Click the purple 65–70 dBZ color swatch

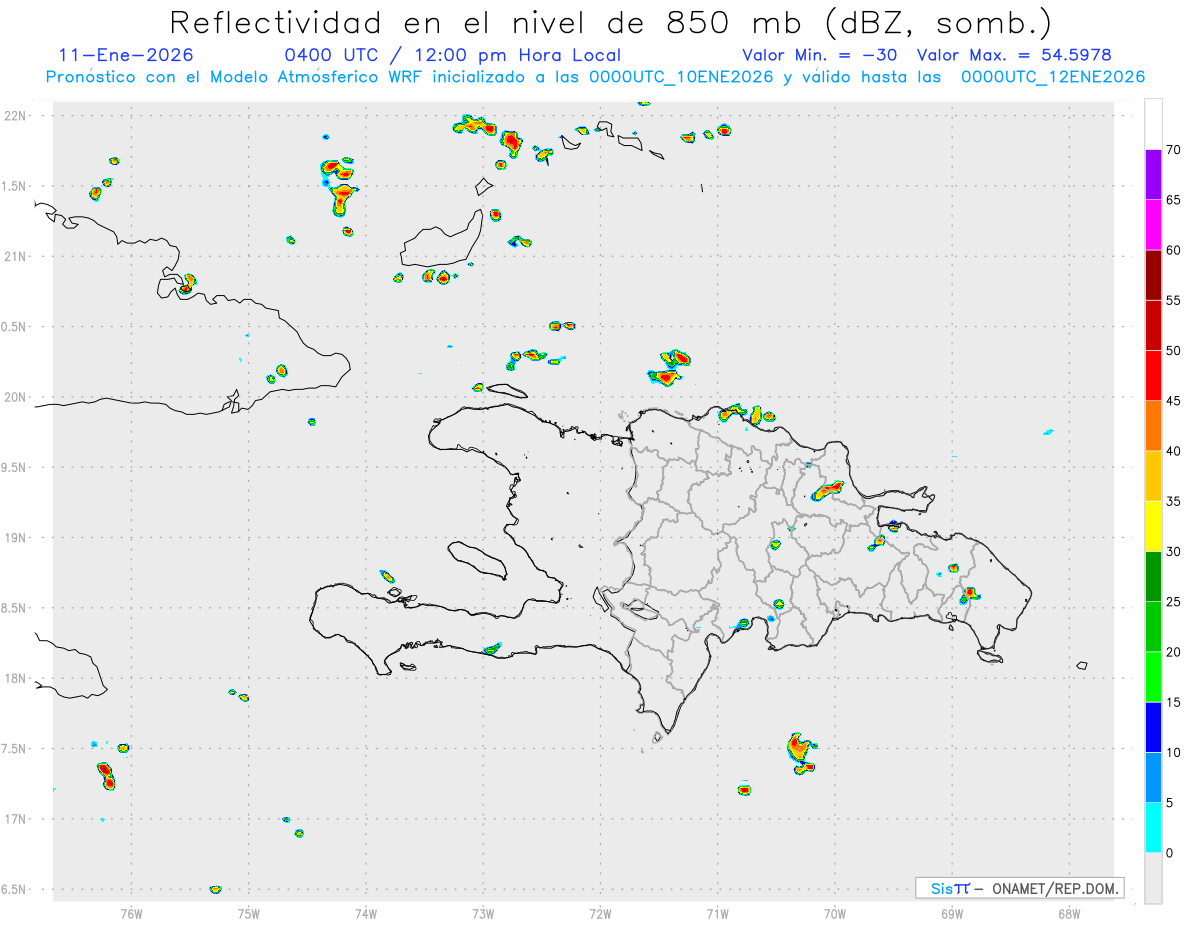pyautogui.click(x=1153, y=175)
